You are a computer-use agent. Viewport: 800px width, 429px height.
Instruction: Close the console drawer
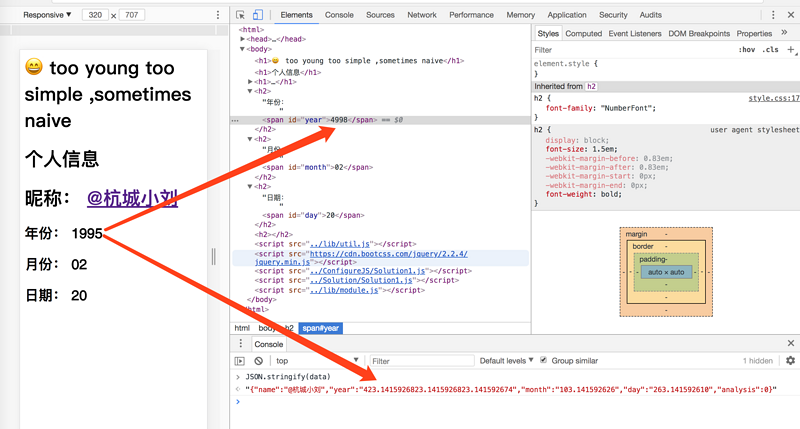point(791,343)
